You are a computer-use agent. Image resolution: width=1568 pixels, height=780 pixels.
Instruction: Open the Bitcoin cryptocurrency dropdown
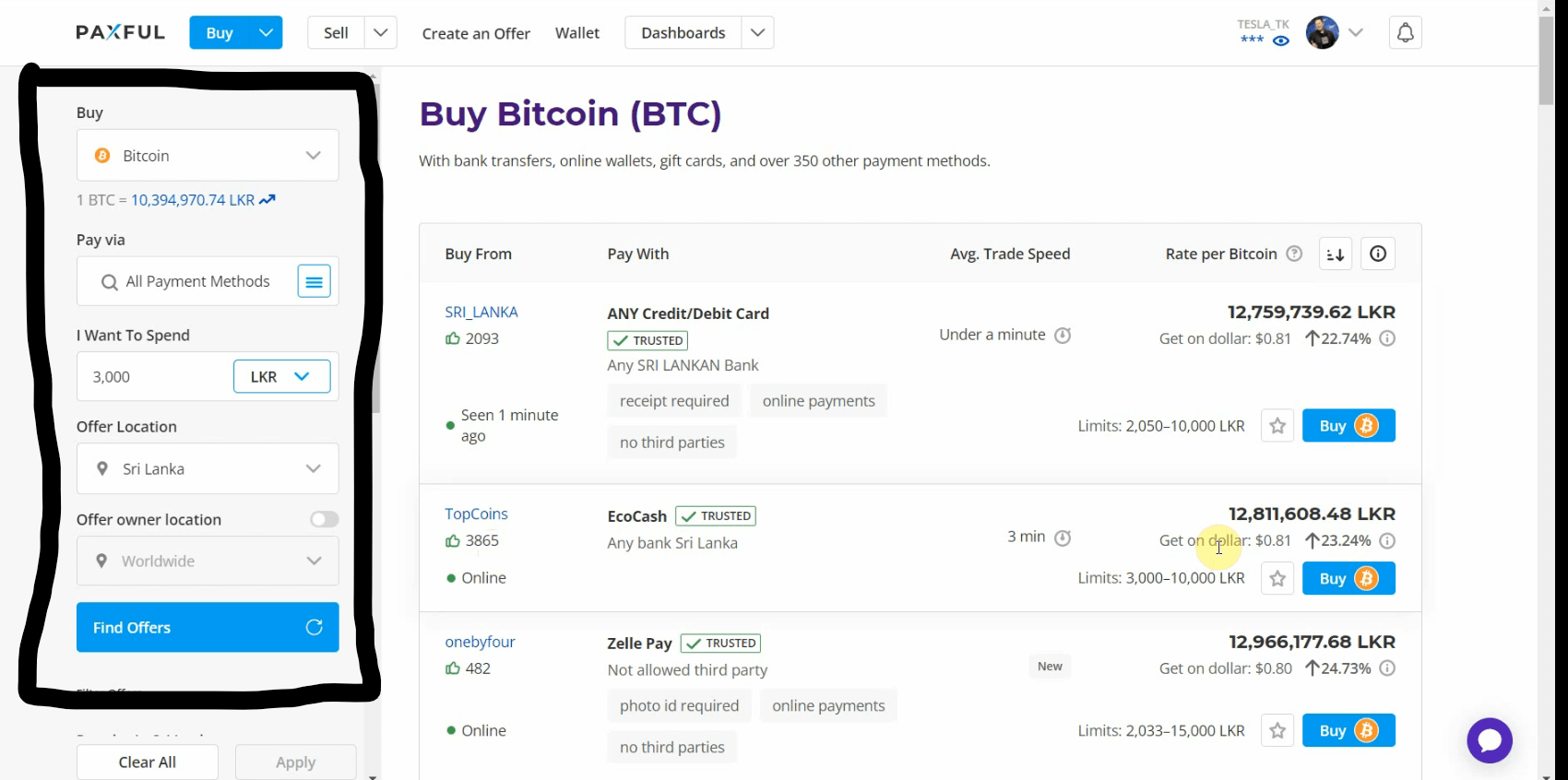click(208, 155)
